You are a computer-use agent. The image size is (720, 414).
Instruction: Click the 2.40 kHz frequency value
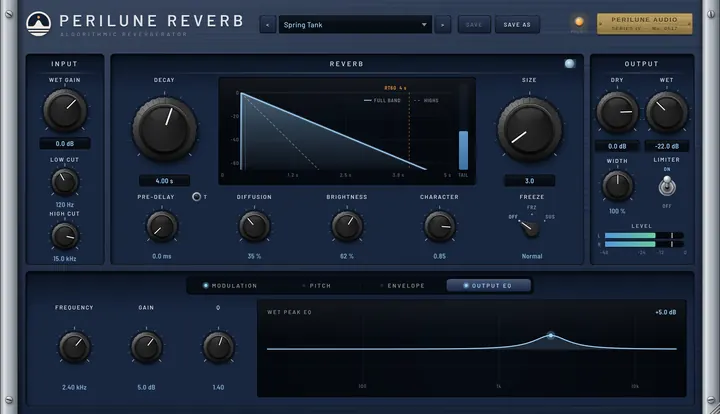tap(74, 387)
